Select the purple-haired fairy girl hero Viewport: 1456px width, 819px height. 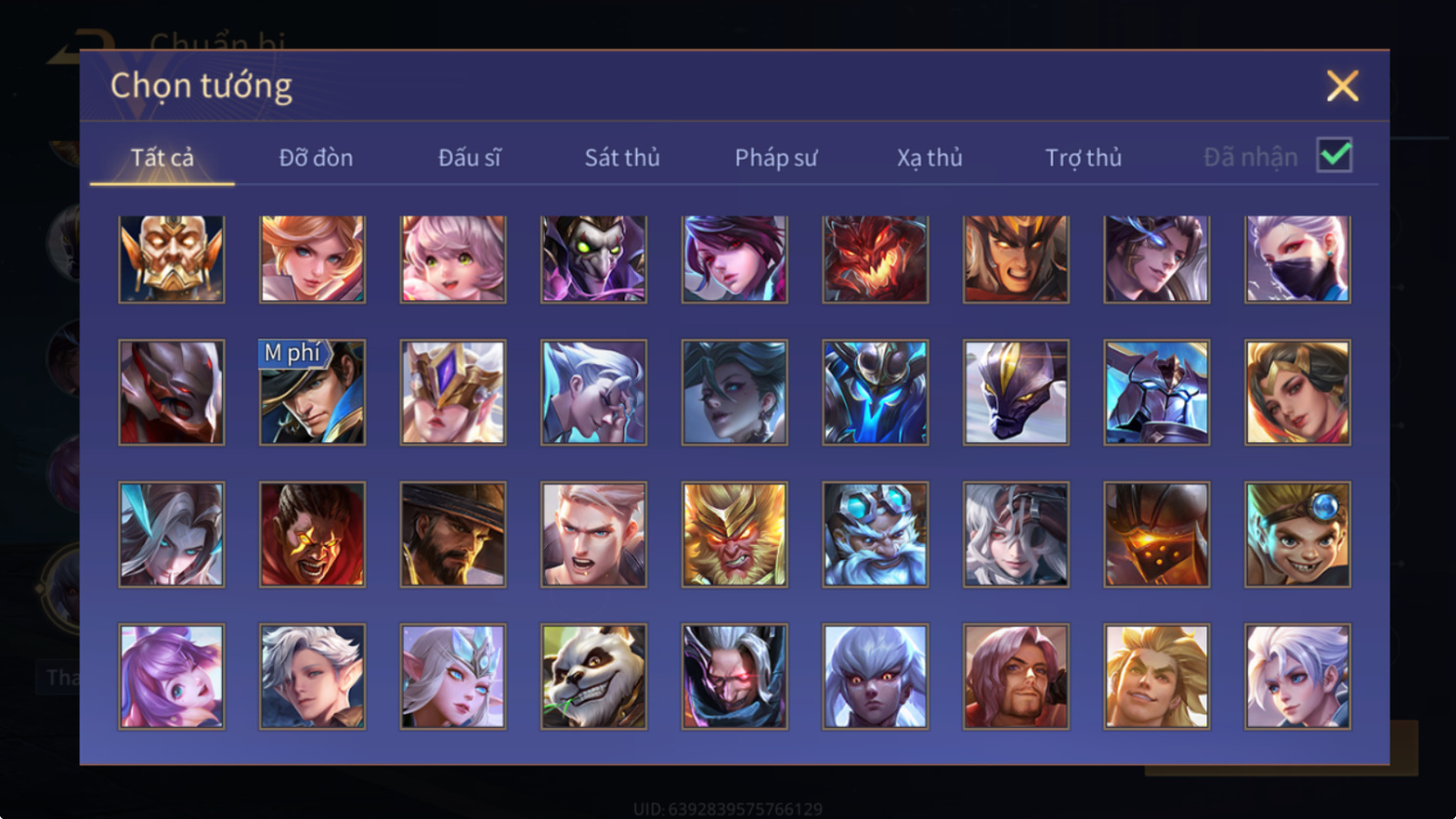[x=171, y=677]
